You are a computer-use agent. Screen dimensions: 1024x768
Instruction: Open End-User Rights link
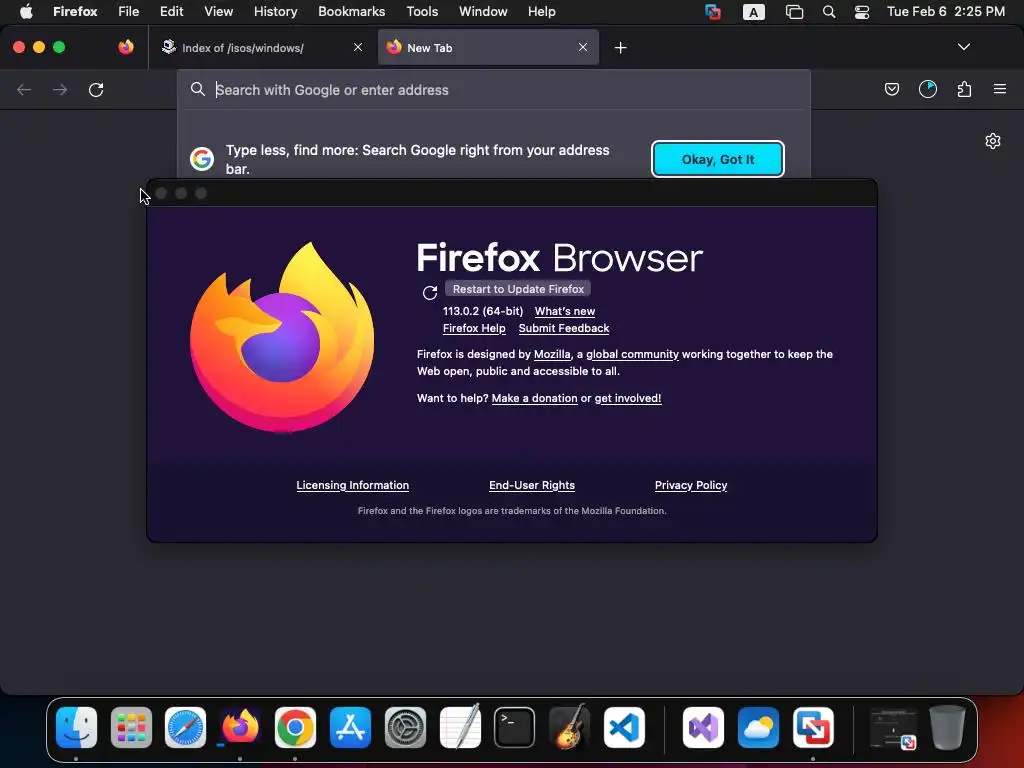coord(532,485)
